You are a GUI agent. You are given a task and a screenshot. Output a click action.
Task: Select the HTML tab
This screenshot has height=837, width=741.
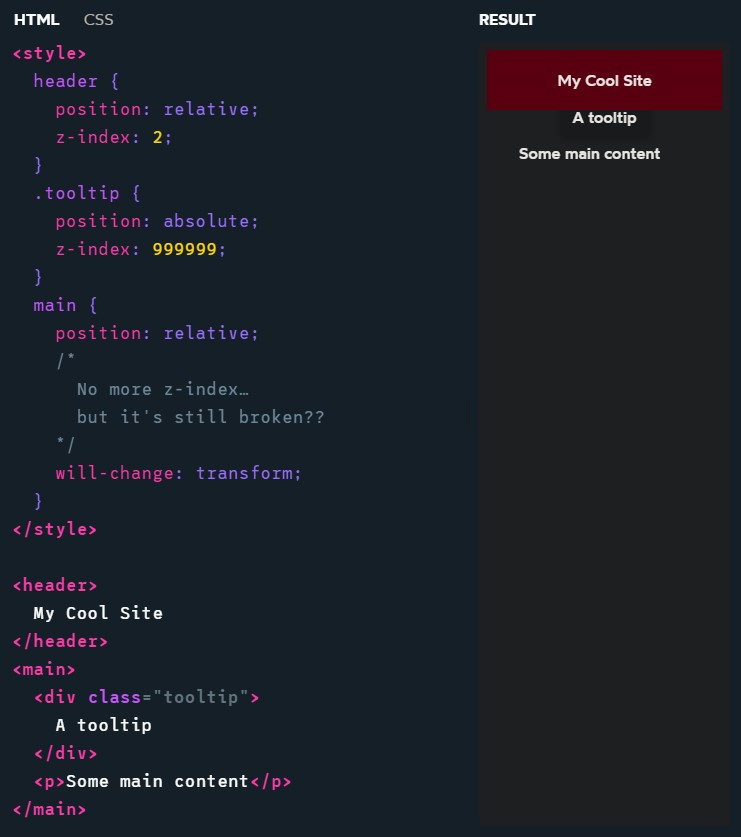pyautogui.click(x=36, y=20)
